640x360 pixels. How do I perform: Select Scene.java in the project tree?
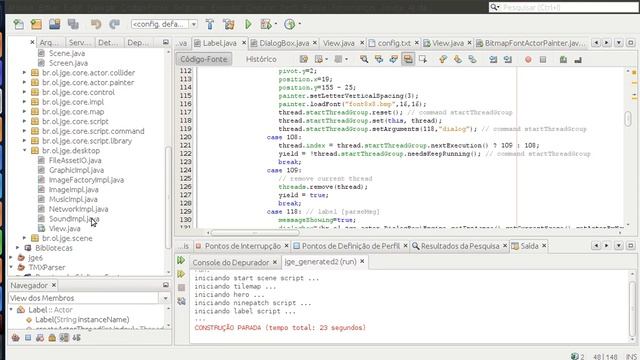point(67,53)
